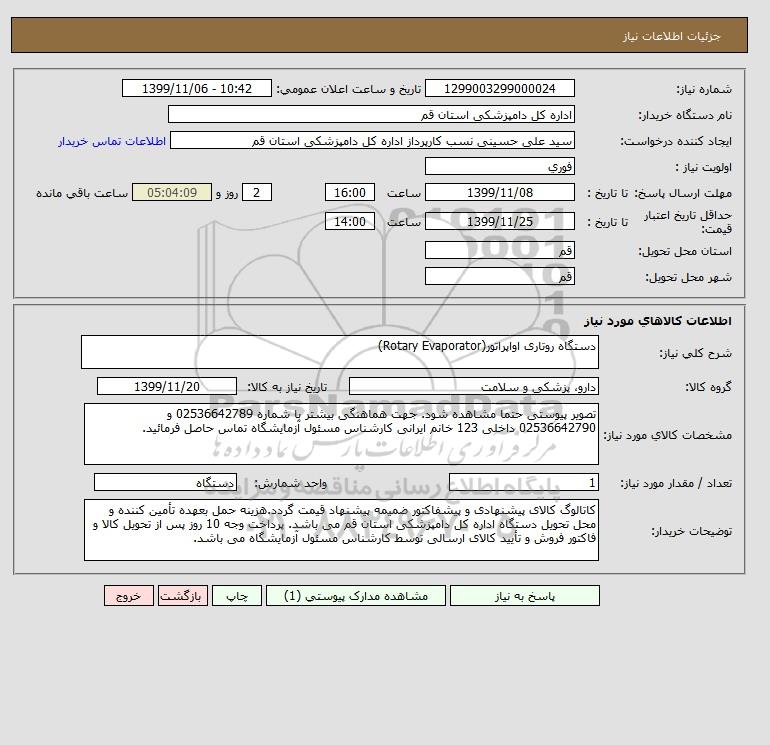The width and height of the screenshot is (770, 745).
Task: Open اطلاعات تماس خریدار link
Action: coord(112,141)
